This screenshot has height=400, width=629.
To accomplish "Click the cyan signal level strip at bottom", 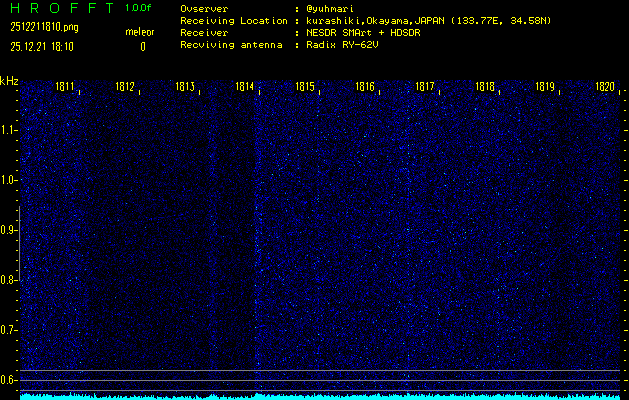I will [320, 396].
